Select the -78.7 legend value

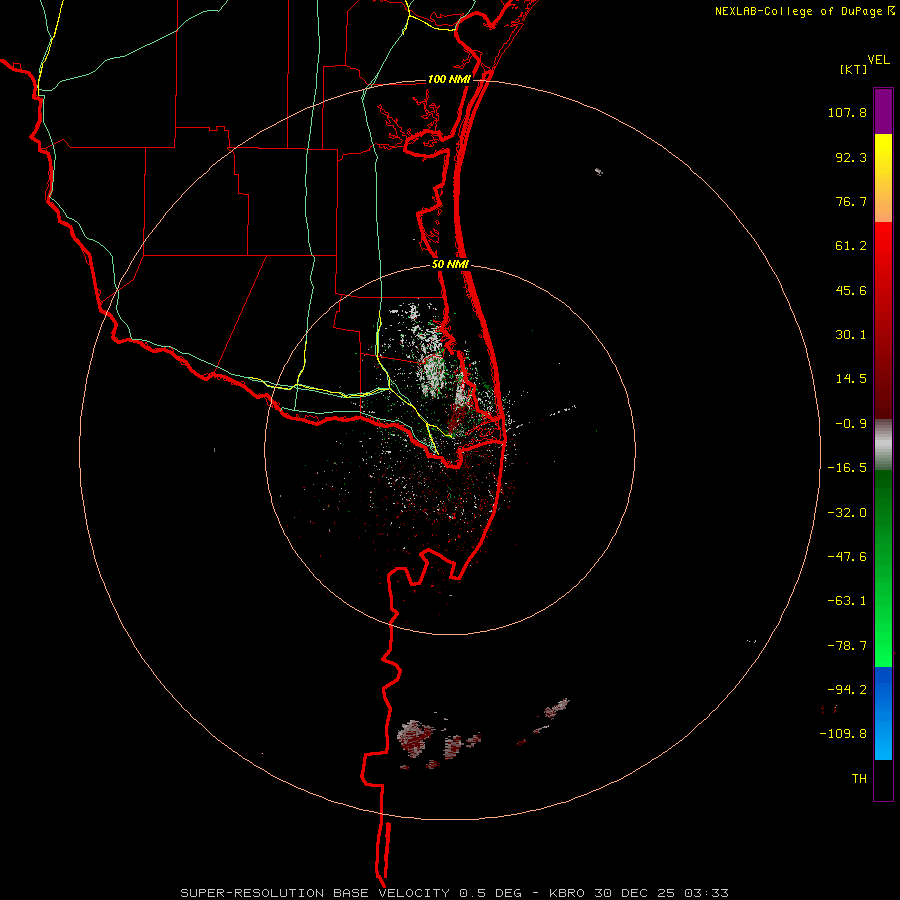(x=847, y=646)
